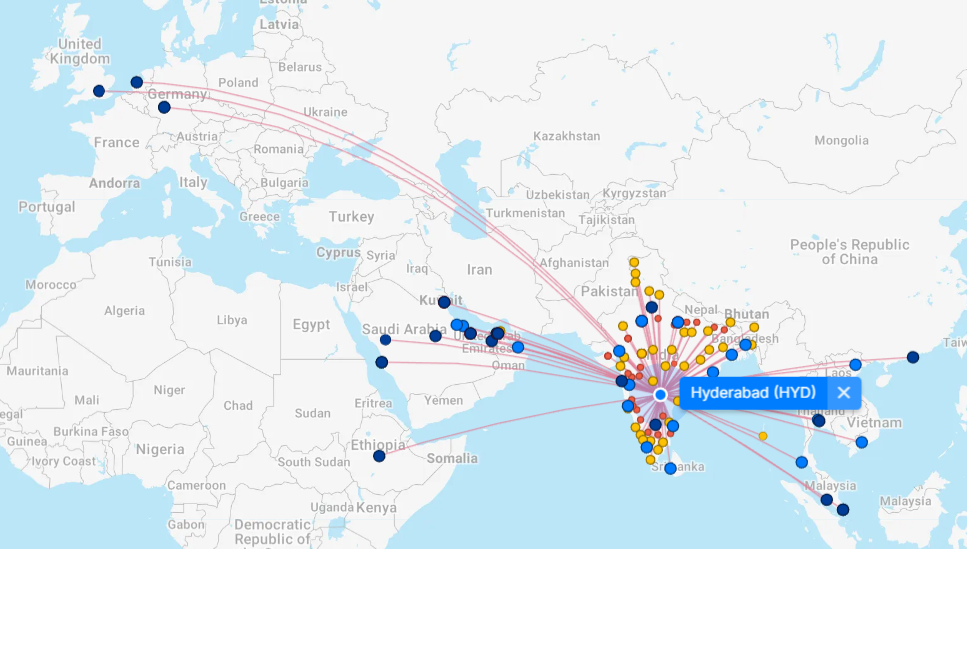Select the white Hyderabad origin airport marker
The height and width of the screenshot is (648, 967).
661,395
